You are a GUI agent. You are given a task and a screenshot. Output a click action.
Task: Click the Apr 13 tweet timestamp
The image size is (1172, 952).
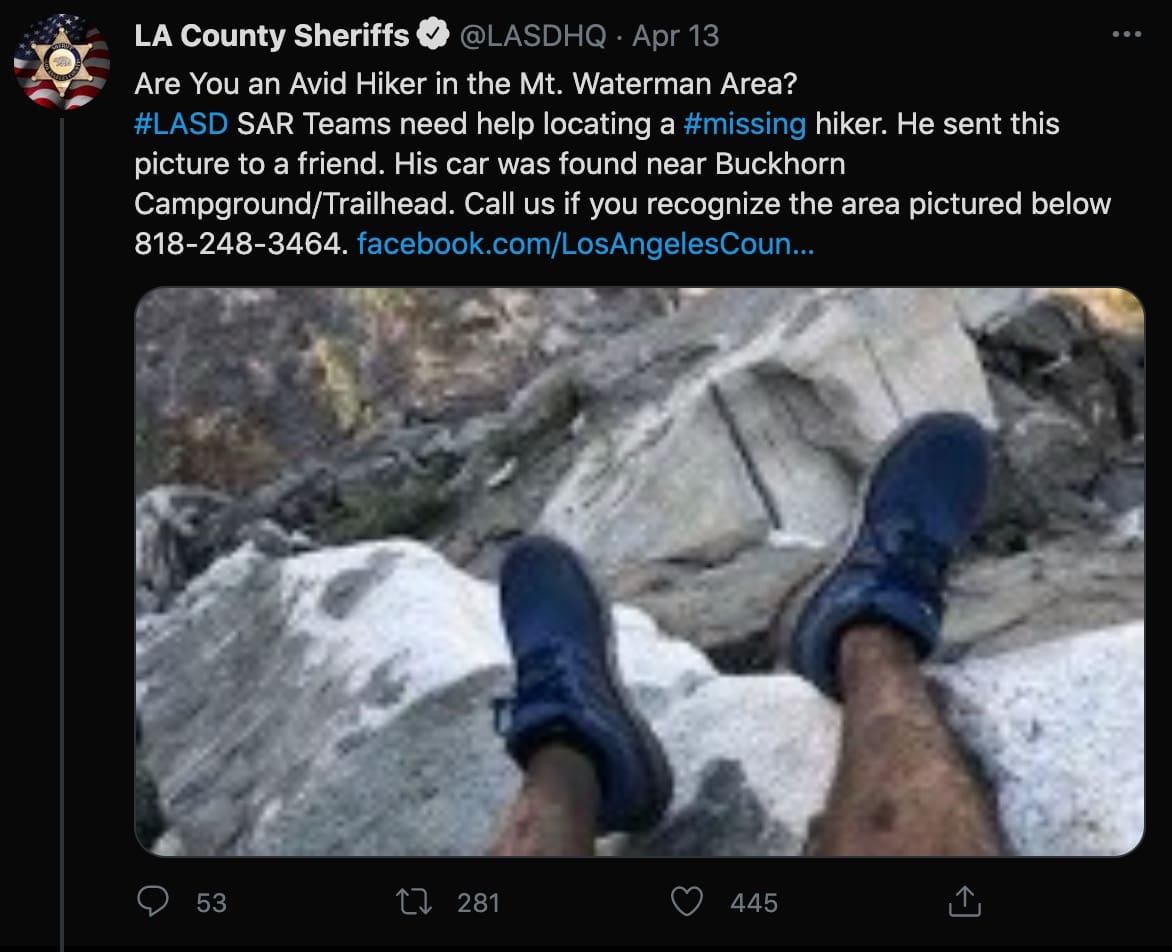pyautogui.click(x=676, y=36)
